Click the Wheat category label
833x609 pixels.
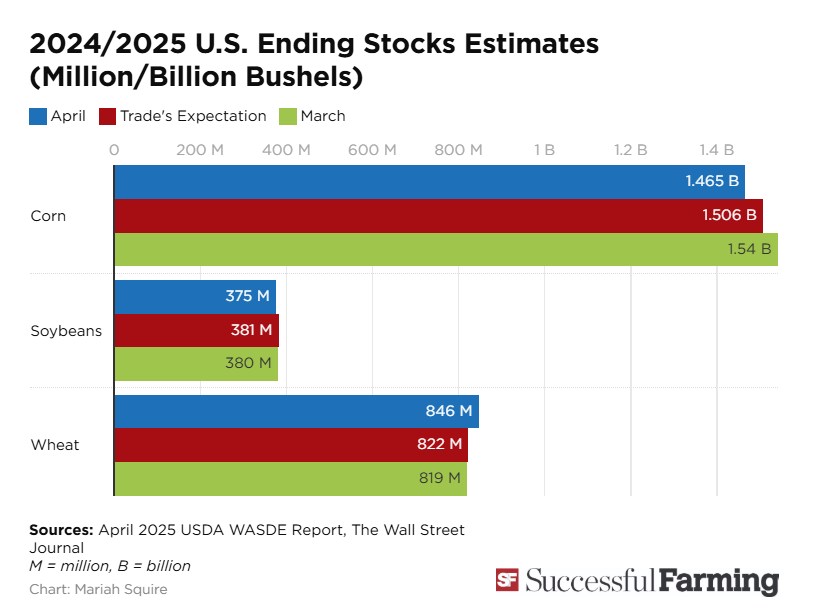[x=55, y=445]
